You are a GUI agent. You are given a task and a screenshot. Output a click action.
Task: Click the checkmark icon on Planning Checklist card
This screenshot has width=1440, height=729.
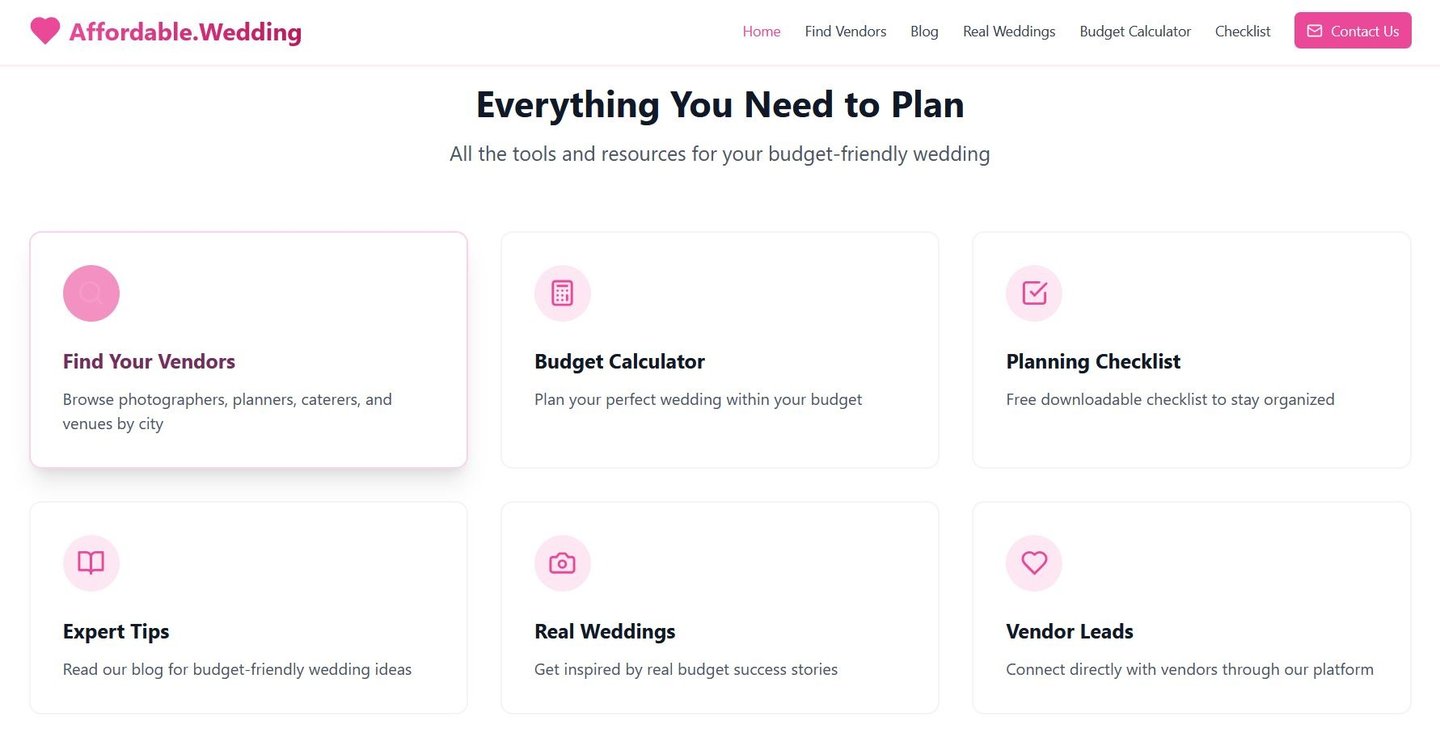[1034, 293]
